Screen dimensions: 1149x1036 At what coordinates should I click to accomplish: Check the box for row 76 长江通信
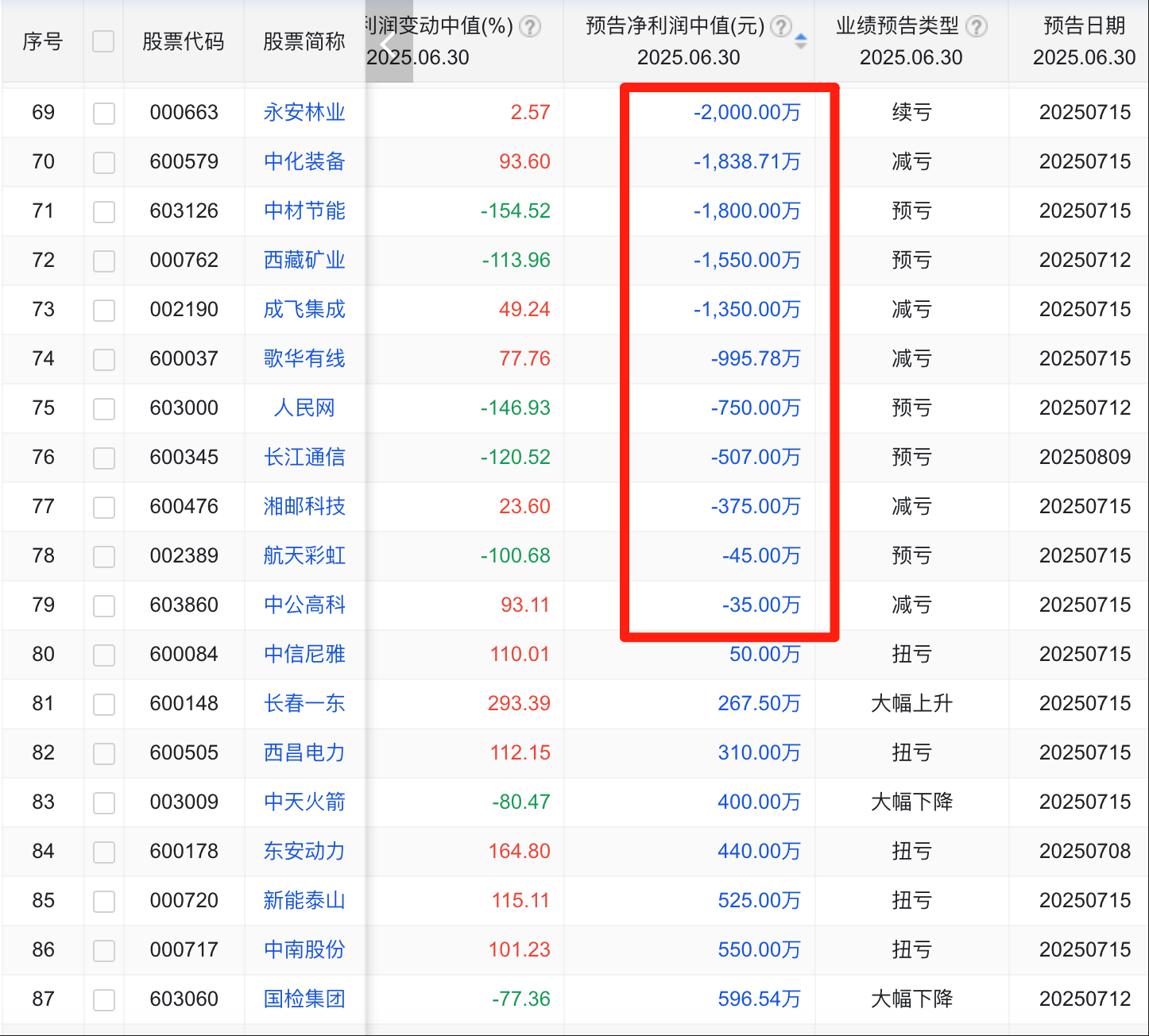104,458
